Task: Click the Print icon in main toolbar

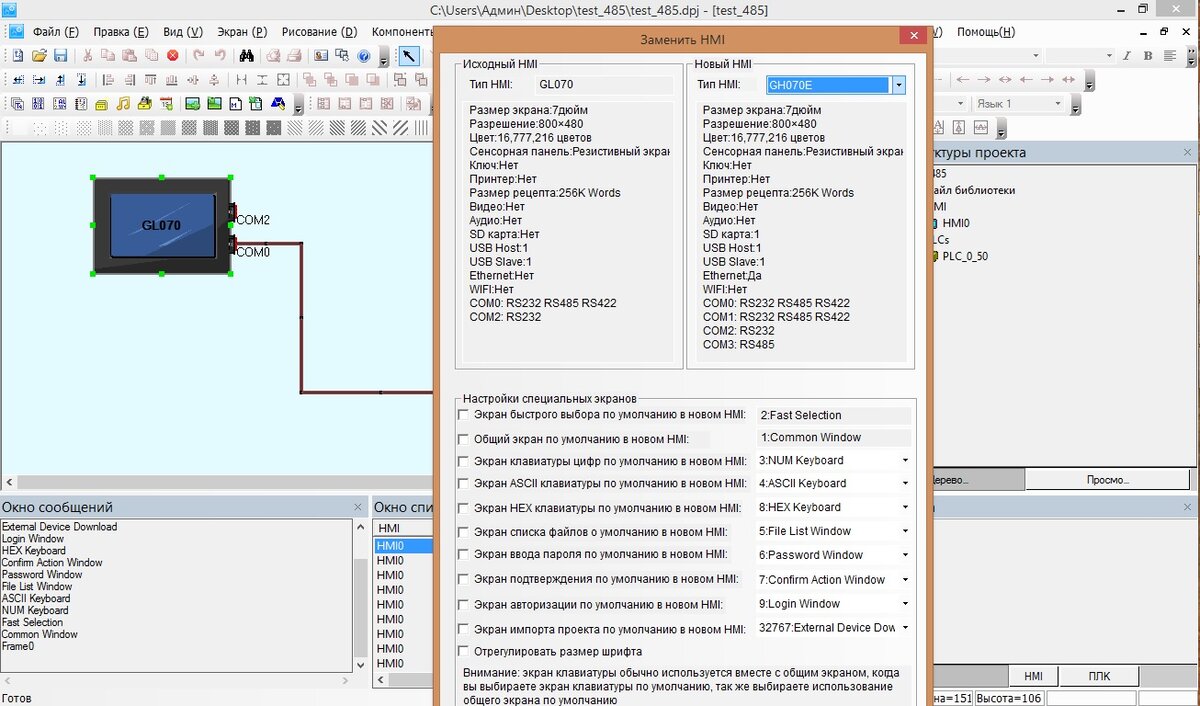Action: coord(294,56)
